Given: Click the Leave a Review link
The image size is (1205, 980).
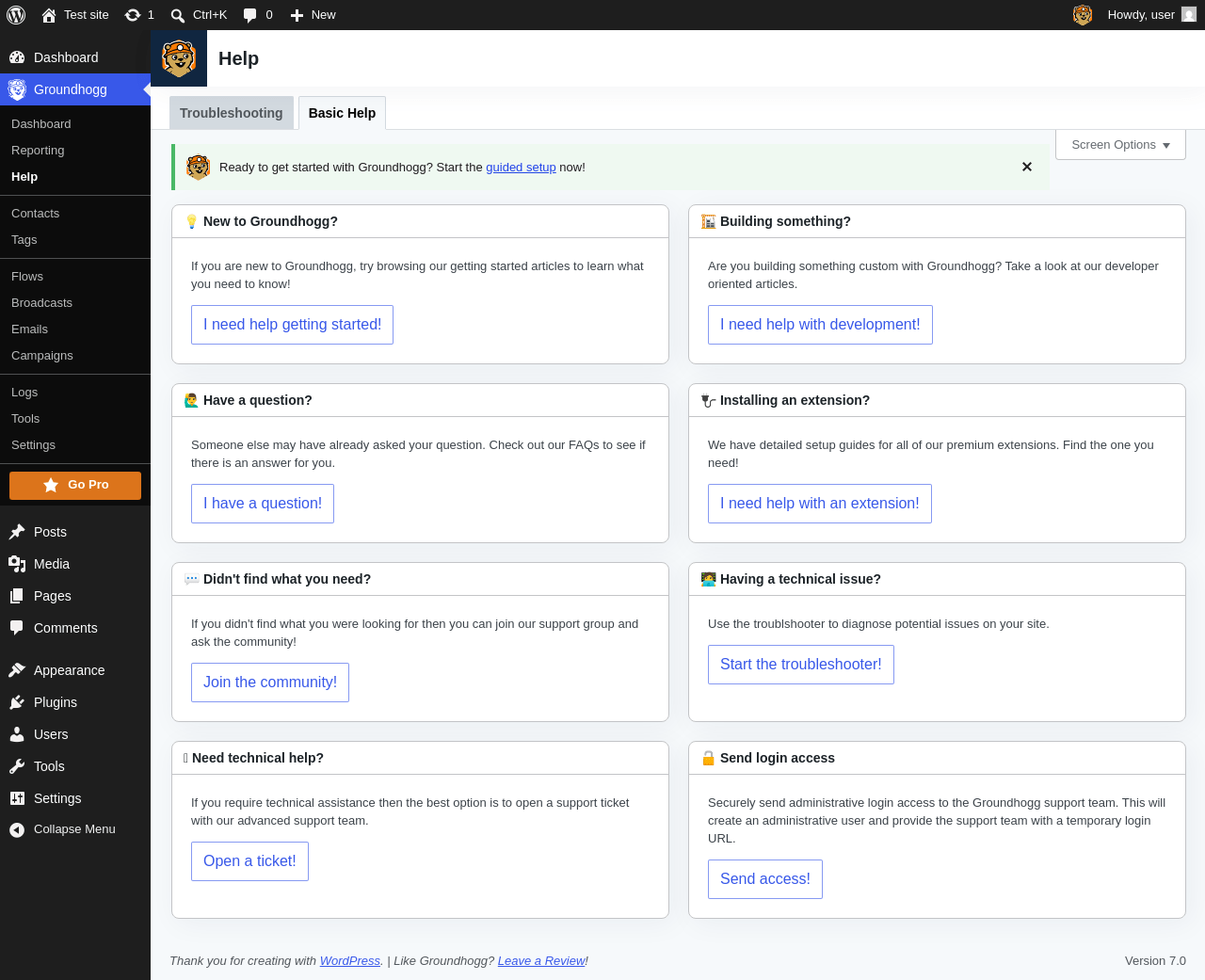Looking at the screenshot, I should (541, 961).
